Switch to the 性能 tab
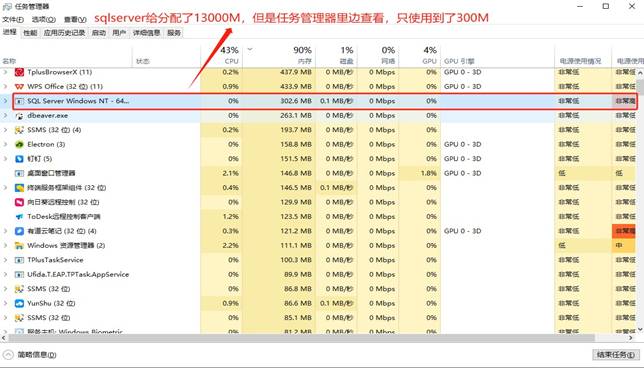The width and height of the screenshot is (644, 368). point(30,33)
